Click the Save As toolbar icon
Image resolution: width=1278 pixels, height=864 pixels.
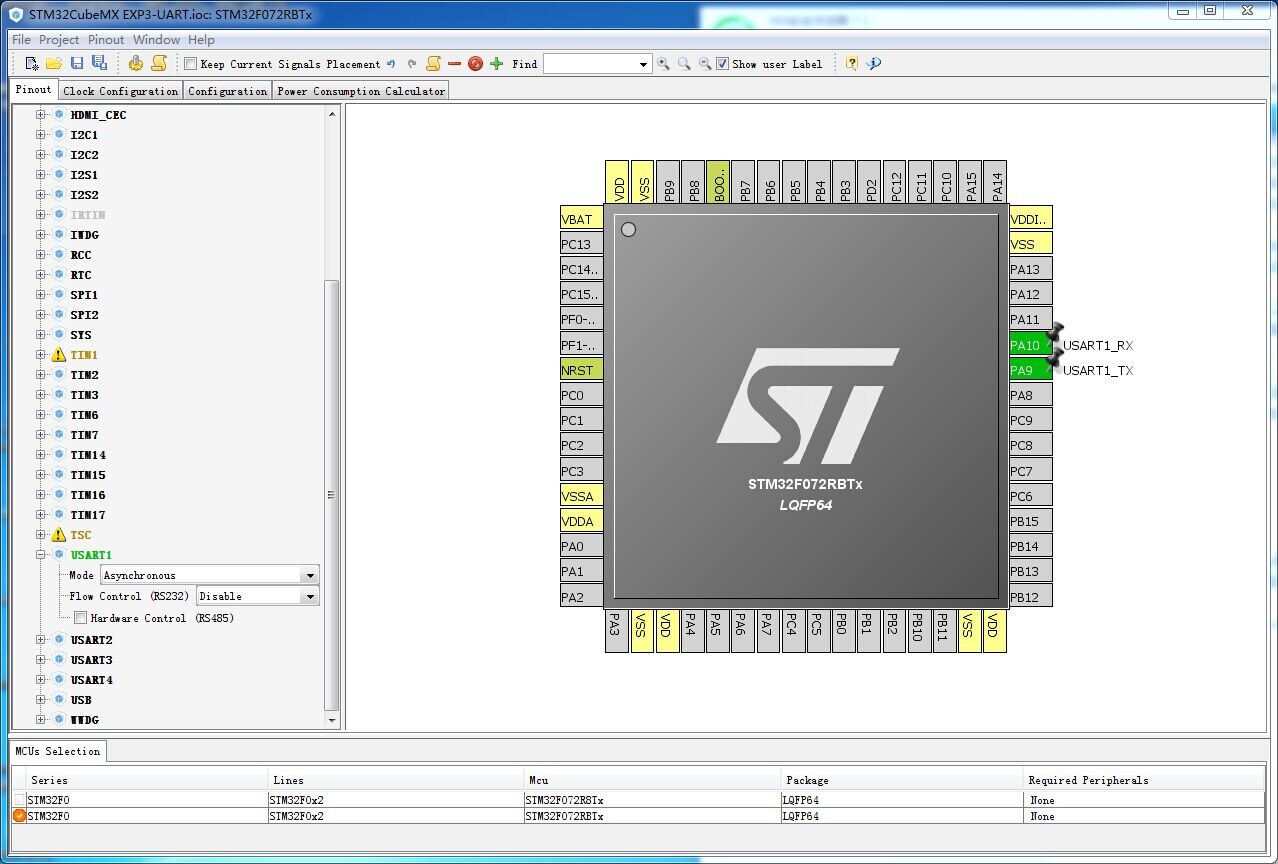99,64
